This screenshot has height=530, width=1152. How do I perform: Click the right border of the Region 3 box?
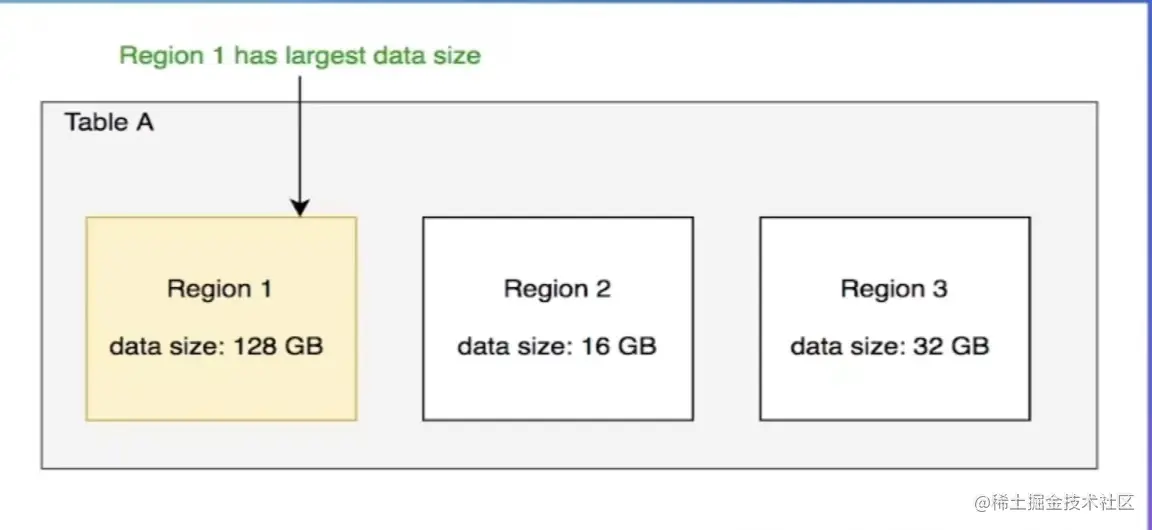click(1030, 318)
